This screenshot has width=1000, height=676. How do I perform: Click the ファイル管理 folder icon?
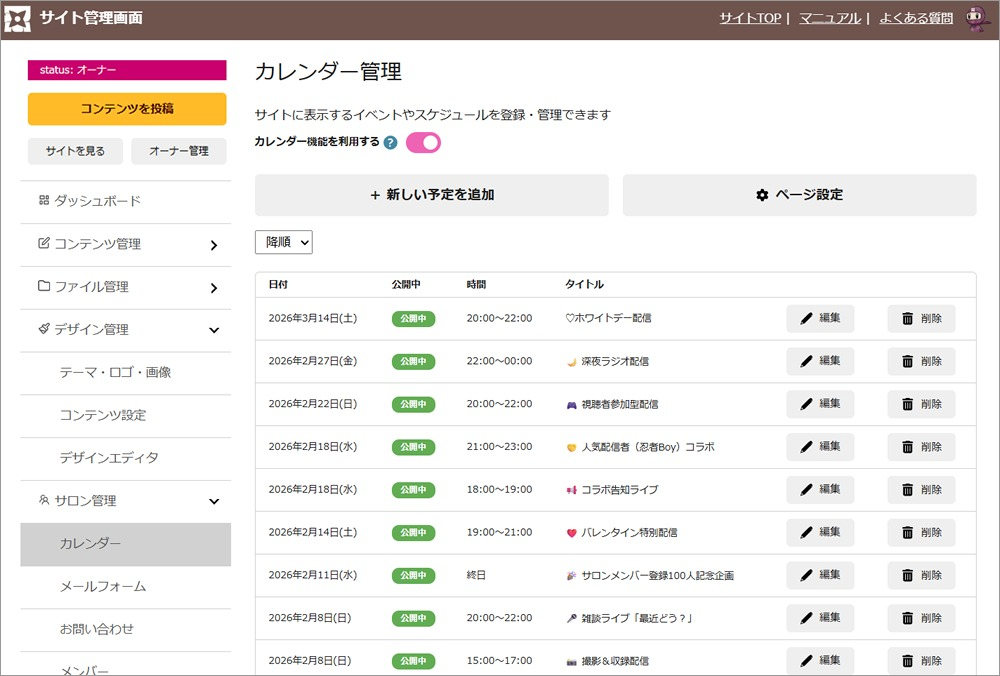click(44, 286)
